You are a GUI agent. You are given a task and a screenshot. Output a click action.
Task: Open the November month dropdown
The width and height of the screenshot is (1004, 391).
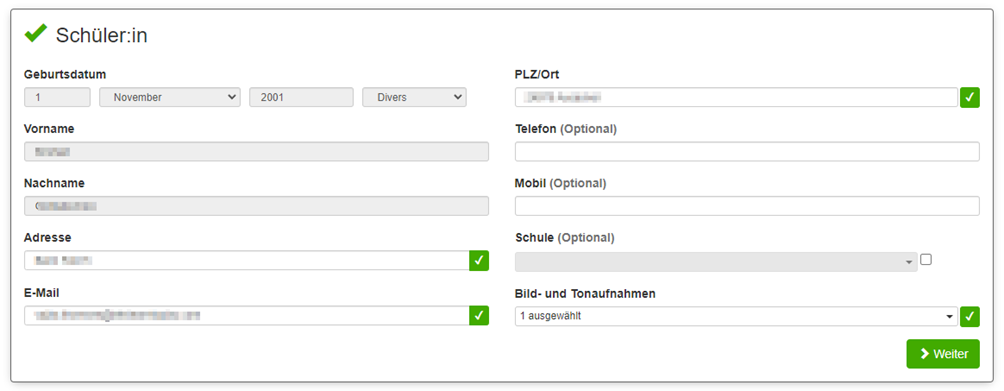coord(170,97)
